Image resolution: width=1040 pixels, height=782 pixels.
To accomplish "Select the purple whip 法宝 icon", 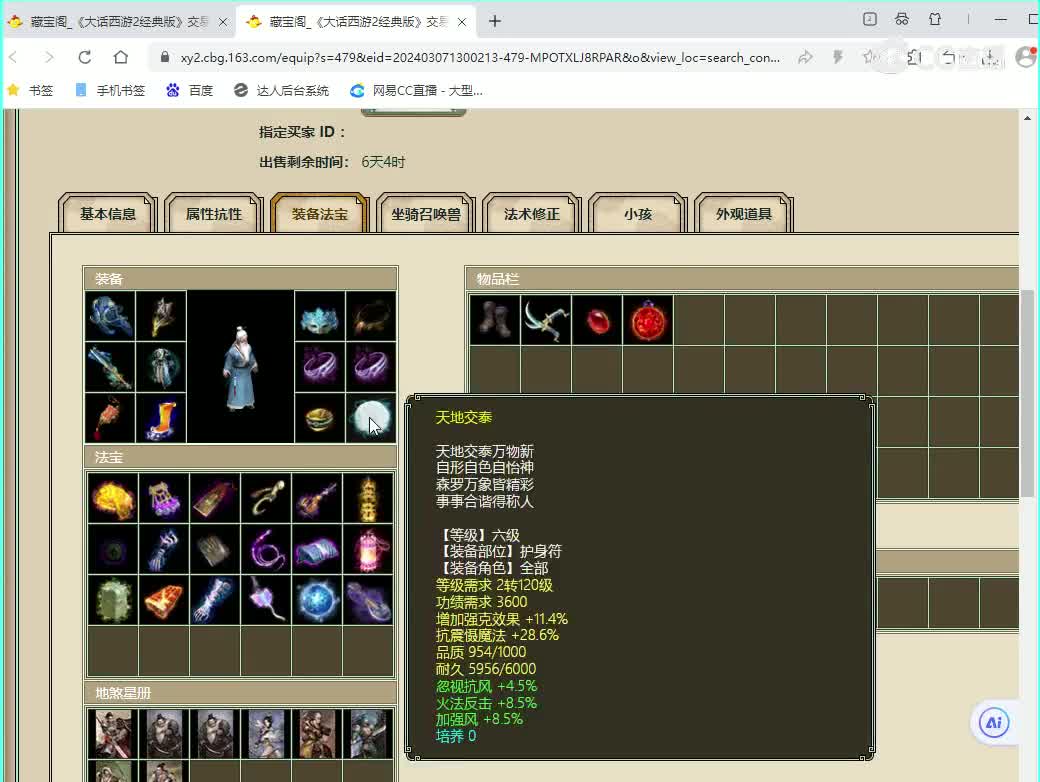I will [x=266, y=549].
